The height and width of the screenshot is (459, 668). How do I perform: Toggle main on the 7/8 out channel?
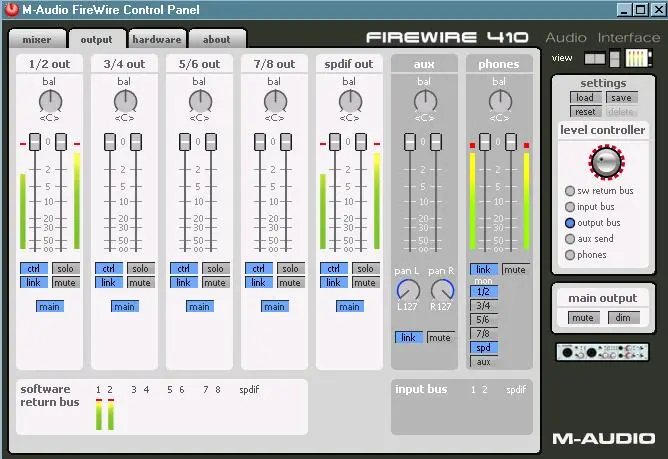(x=275, y=306)
